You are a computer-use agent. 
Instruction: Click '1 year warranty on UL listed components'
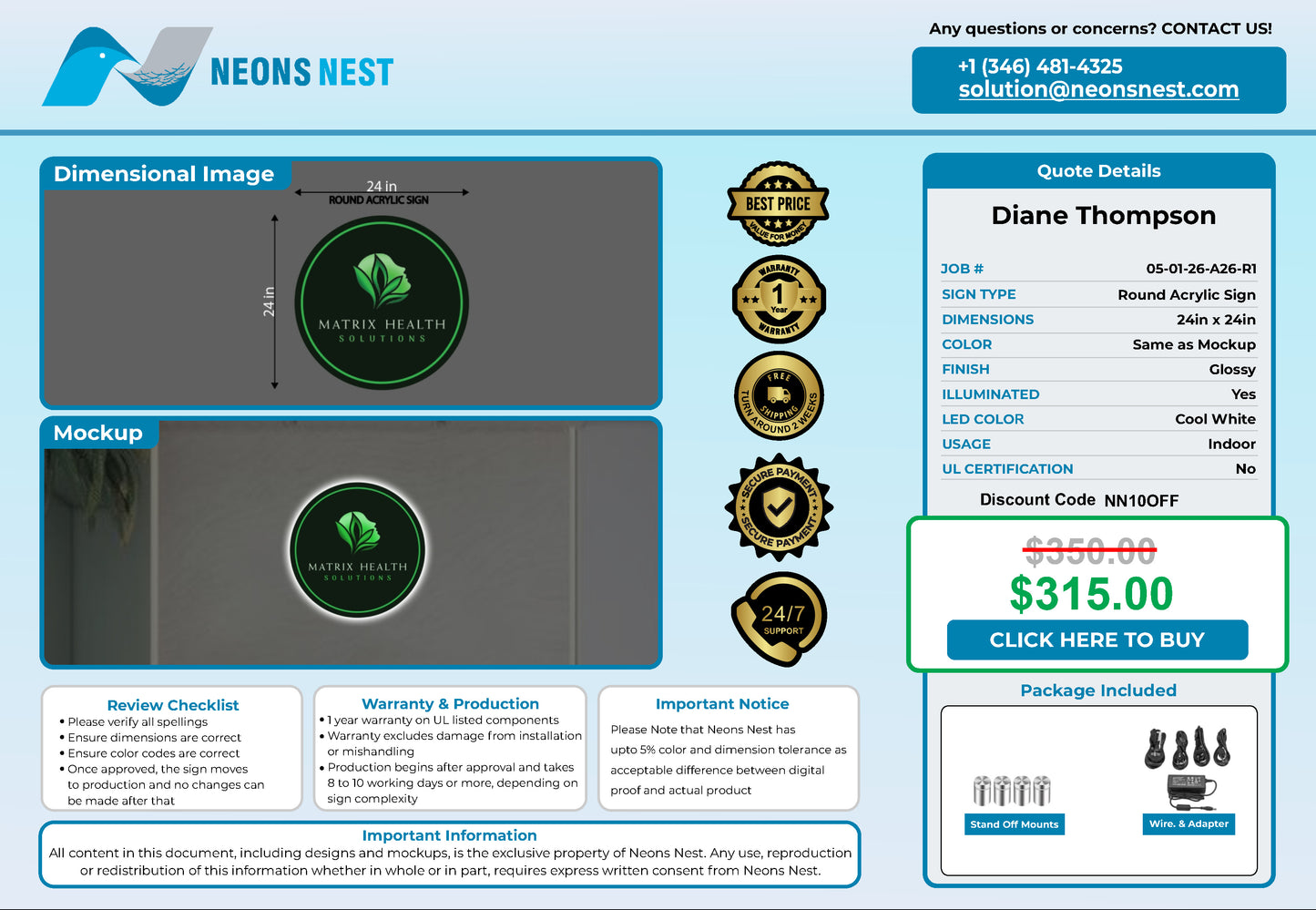pos(443,720)
